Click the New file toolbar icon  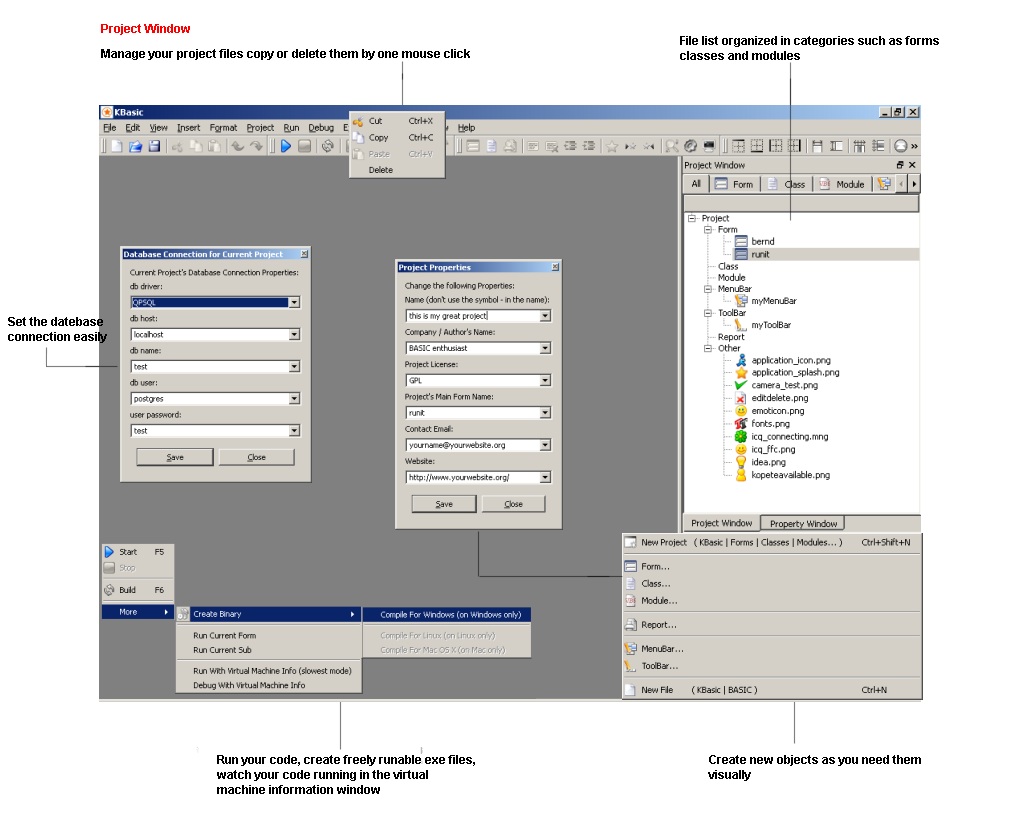[117, 146]
